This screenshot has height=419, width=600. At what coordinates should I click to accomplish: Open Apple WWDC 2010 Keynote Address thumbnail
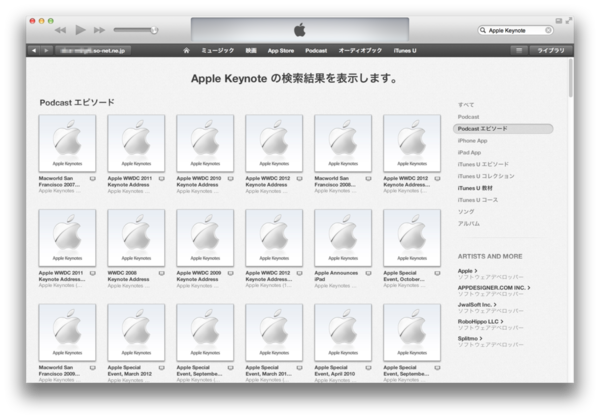tap(205, 143)
